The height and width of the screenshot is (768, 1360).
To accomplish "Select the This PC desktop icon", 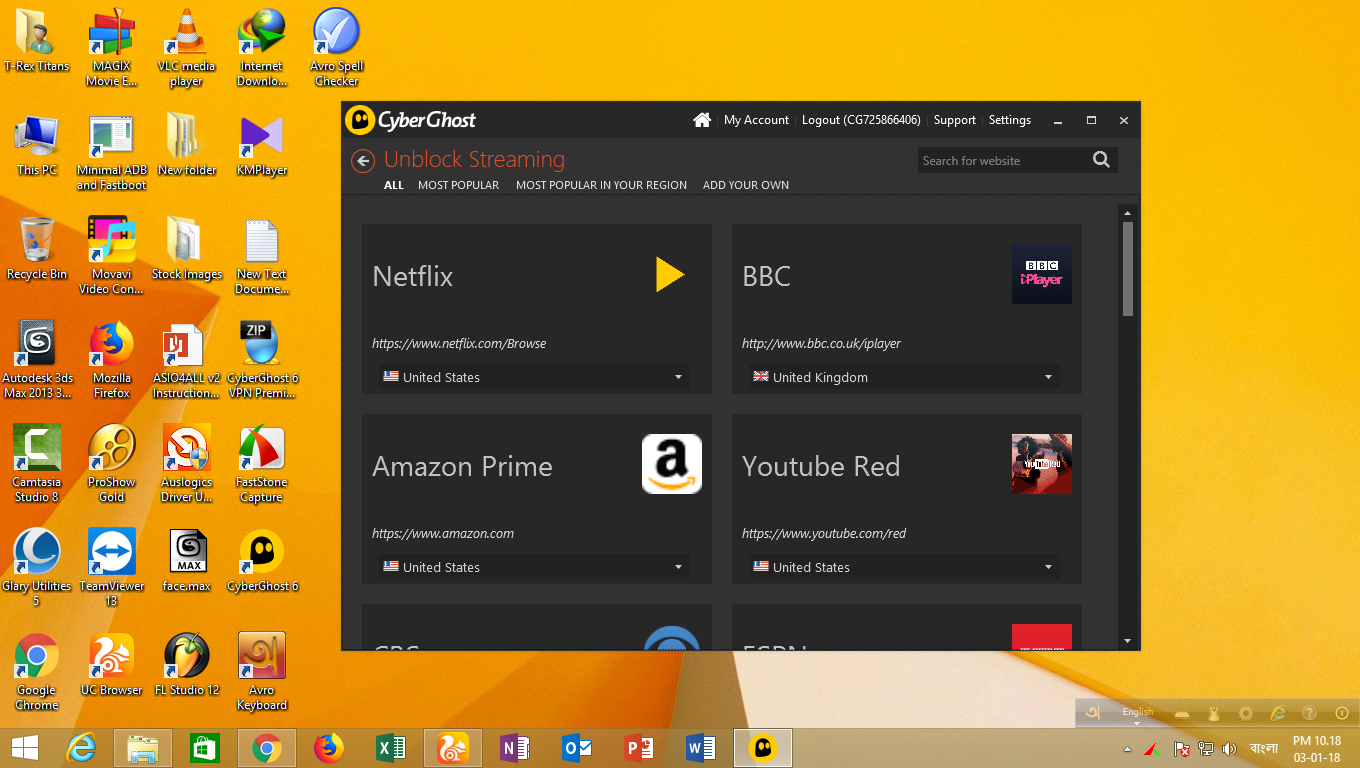I will [x=37, y=145].
